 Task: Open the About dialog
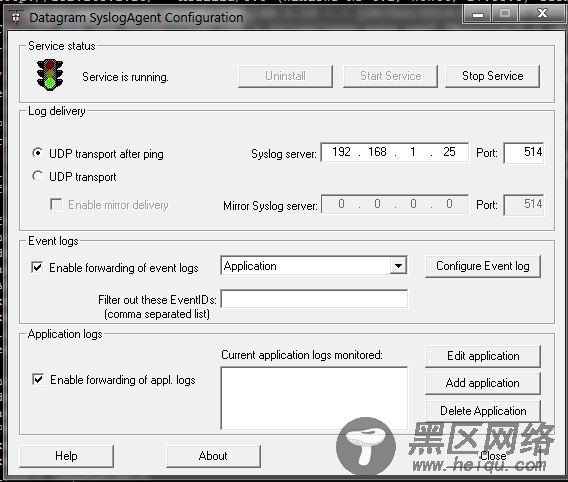click(x=213, y=456)
